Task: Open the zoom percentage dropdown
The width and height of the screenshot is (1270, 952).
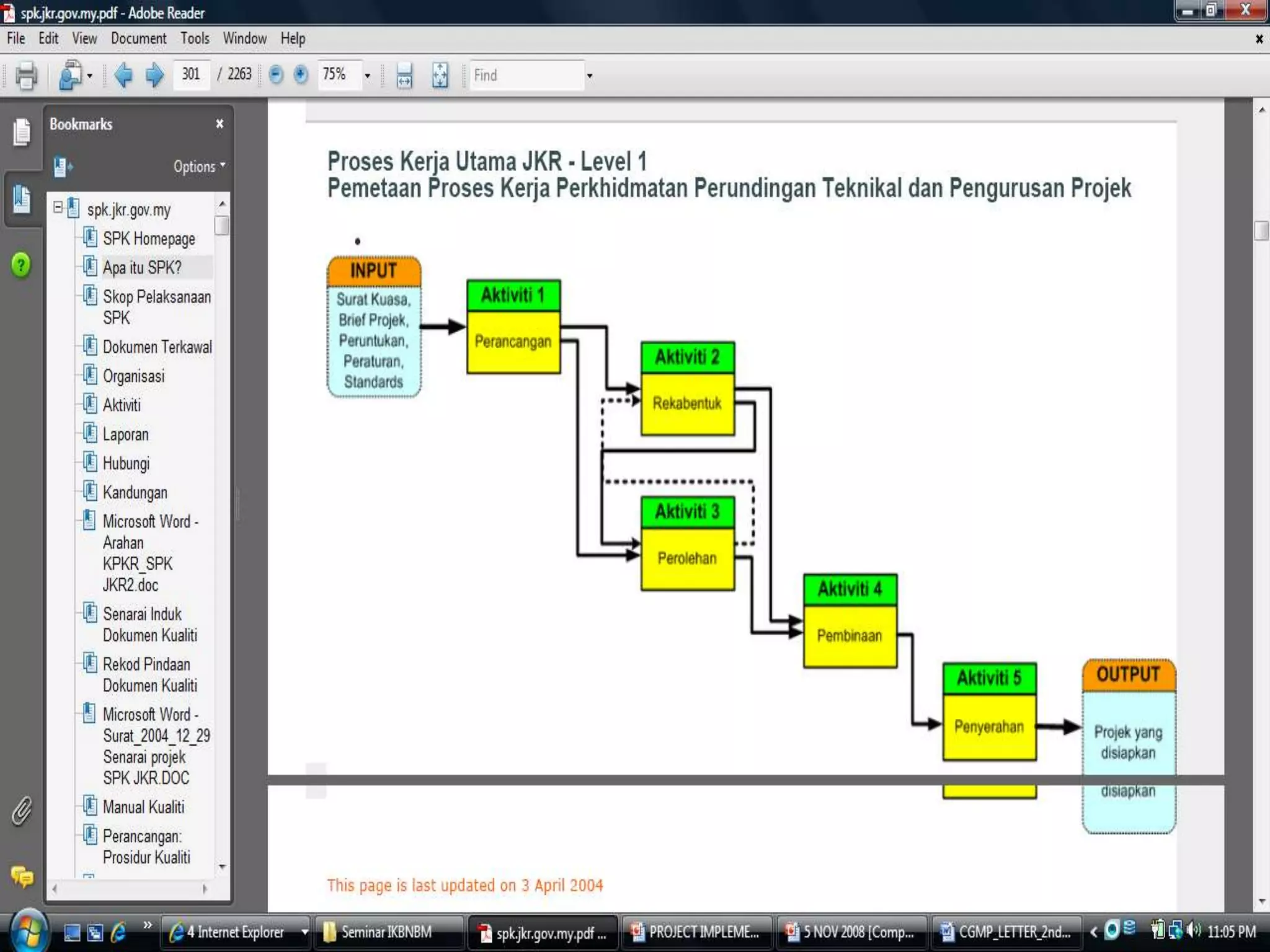Action: (x=367, y=76)
